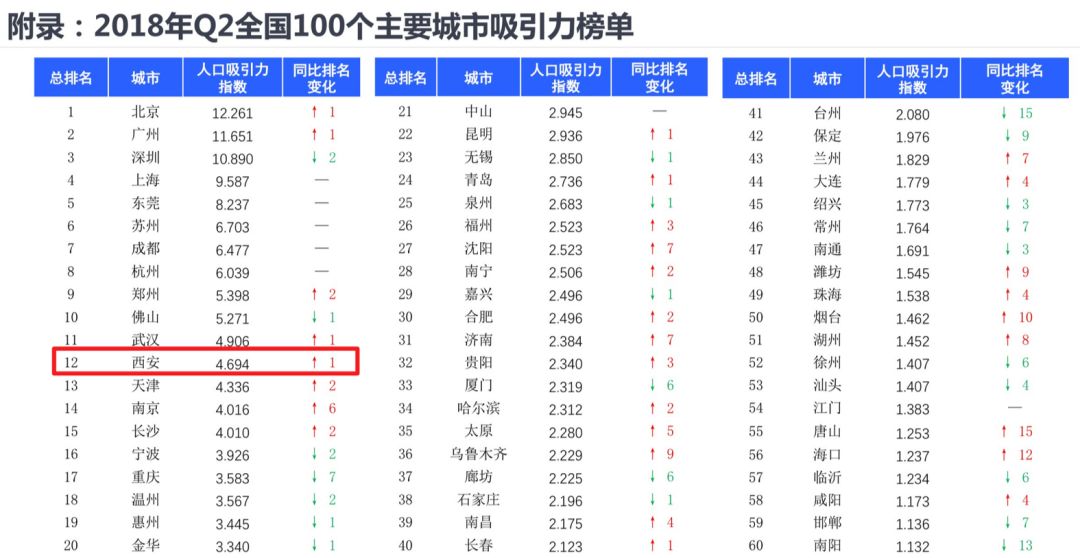Click the index value 2.080 for 台州
The height and width of the screenshot is (558, 1080).
point(912,114)
